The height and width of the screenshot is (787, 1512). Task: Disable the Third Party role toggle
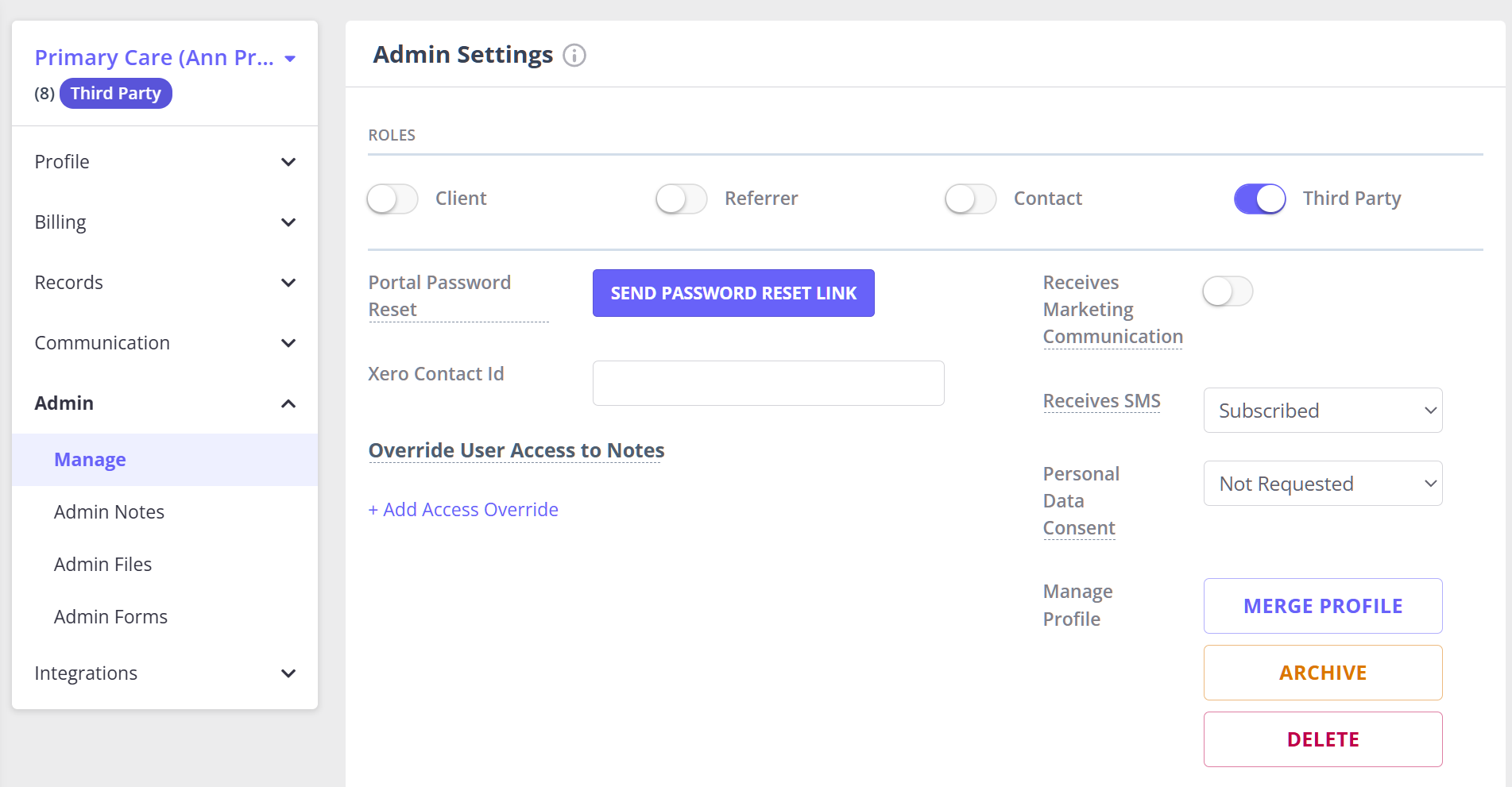[1259, 199]
